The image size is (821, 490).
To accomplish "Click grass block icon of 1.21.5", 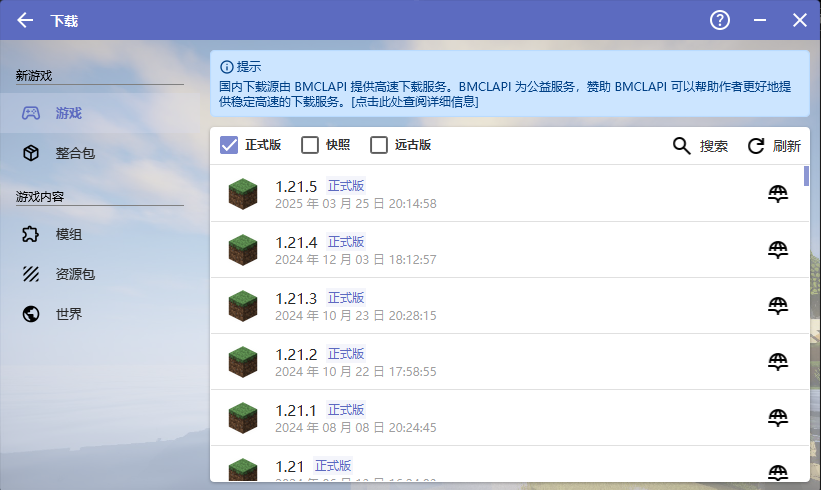I will [x=243, y=194].
